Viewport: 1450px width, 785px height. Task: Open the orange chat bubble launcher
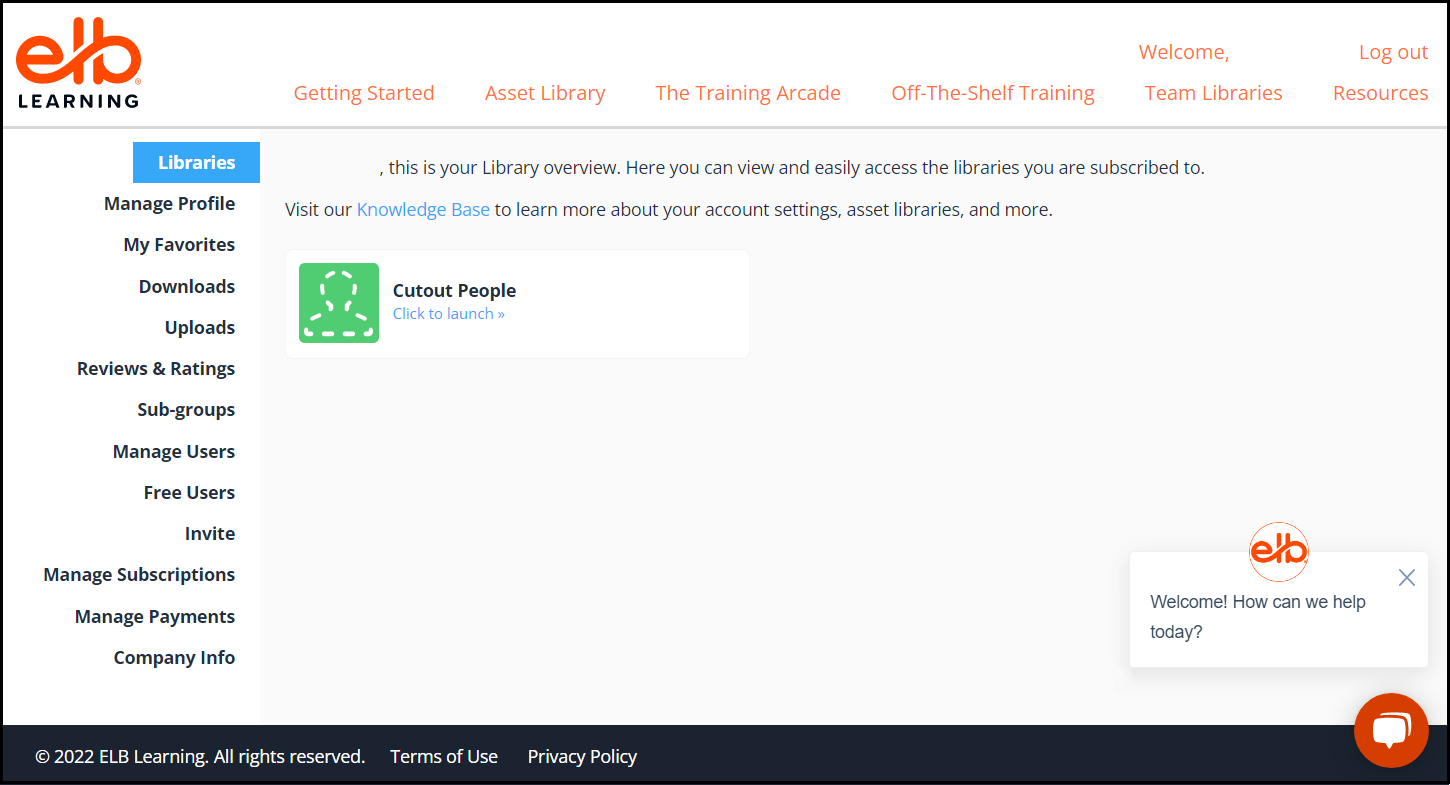click(1390, 730)
